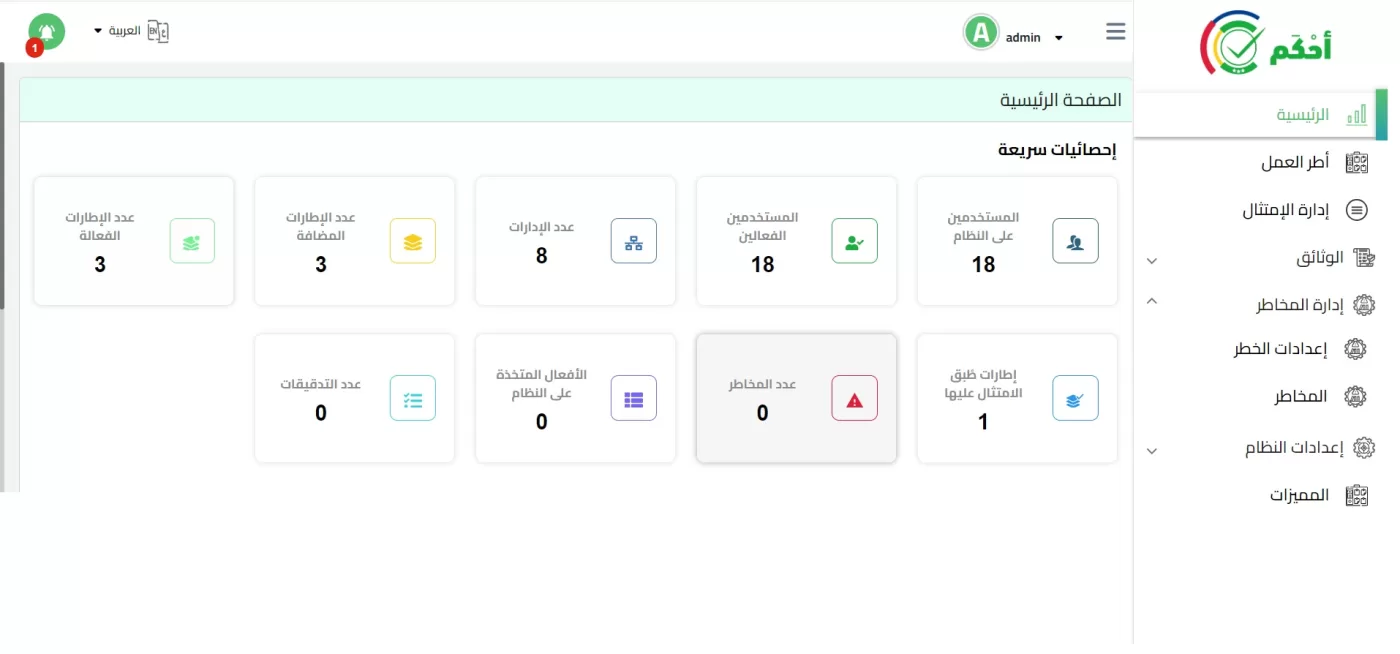Click the system users icon
The width and height of the screenshot is (1400, 654).
point(1075,241)
